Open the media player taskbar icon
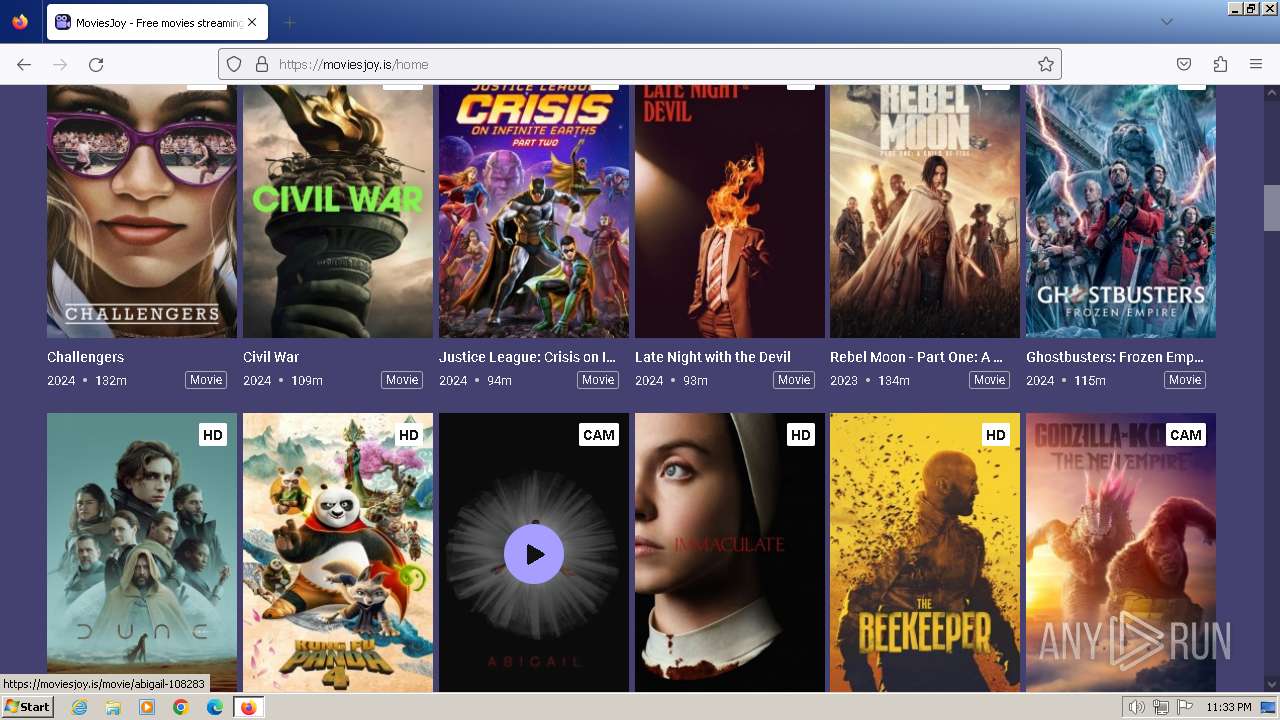The height and width of the screenshot is (720, 1280). point(147,707)
